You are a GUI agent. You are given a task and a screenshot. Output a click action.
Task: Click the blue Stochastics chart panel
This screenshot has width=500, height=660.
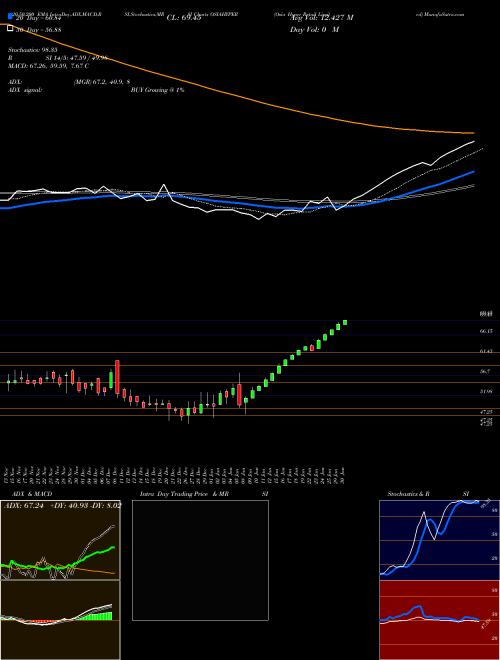(x=439, y=540)
